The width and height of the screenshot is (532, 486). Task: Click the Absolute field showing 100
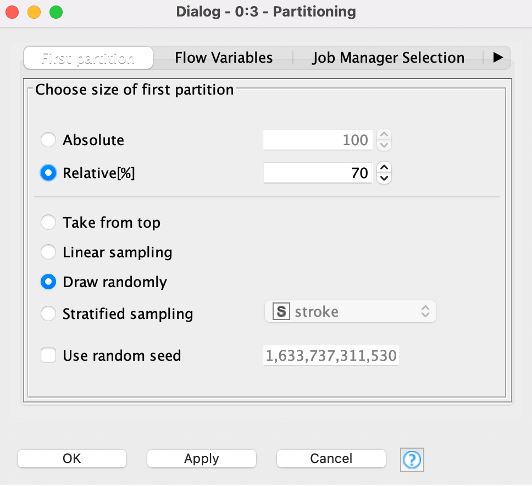click(x=318, y=140)
